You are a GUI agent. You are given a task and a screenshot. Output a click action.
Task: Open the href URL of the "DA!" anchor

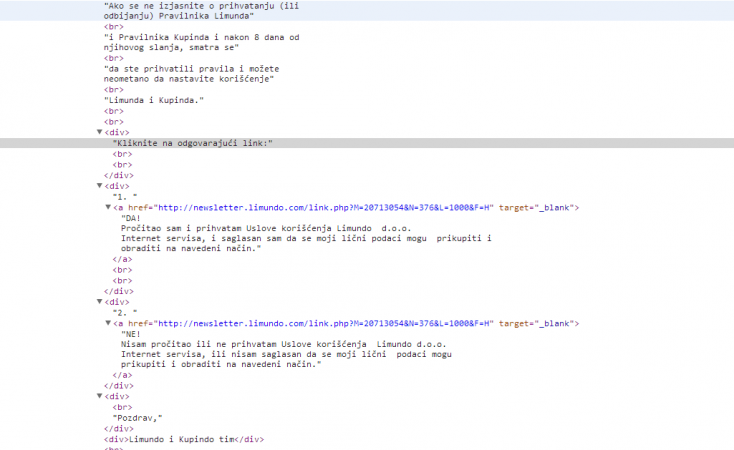coord(326,207)
